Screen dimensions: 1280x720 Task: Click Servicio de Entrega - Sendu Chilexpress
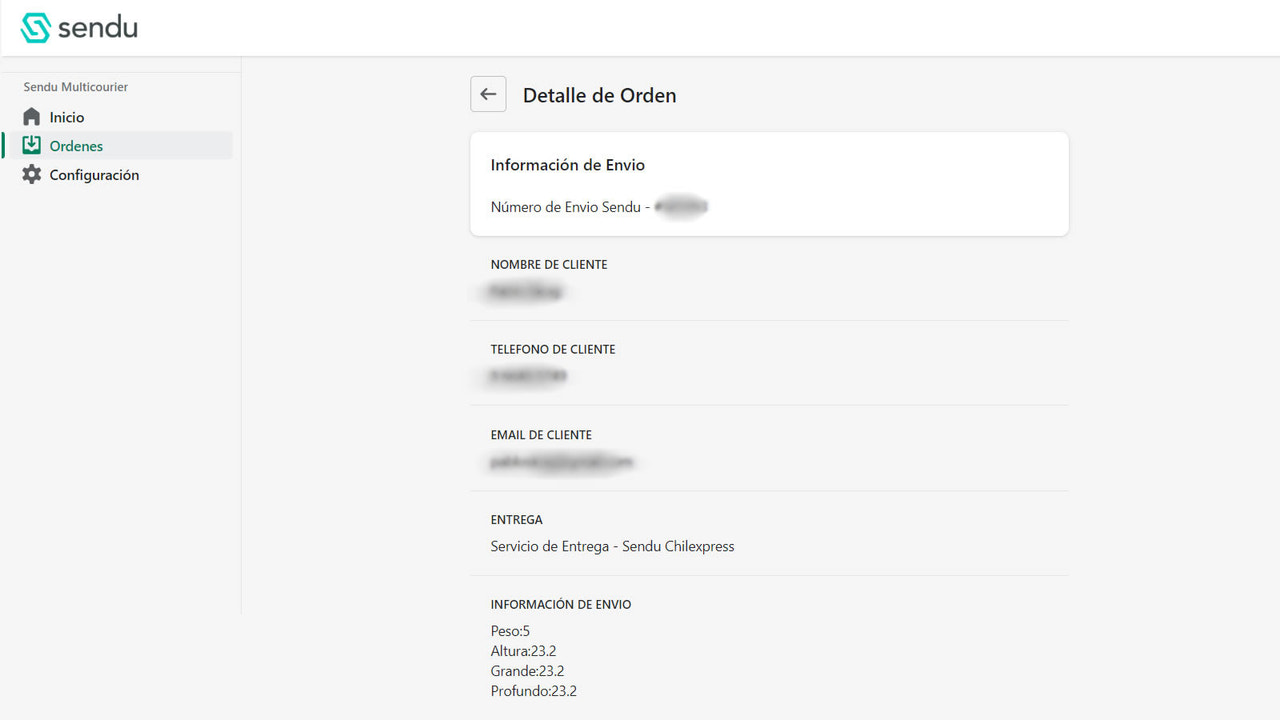[x=613, y=547]
